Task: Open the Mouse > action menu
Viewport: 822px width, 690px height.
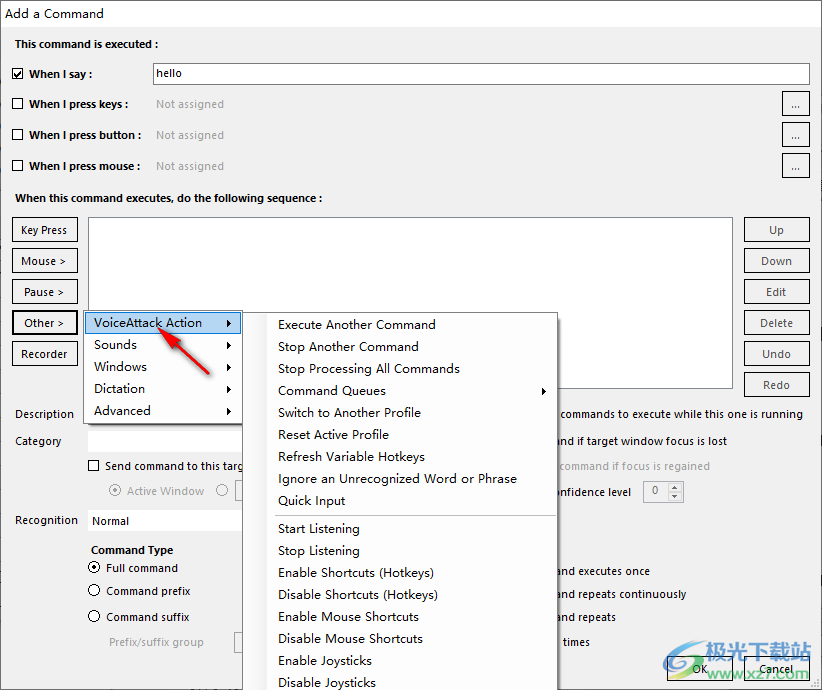Action: (x=45, y=261)
